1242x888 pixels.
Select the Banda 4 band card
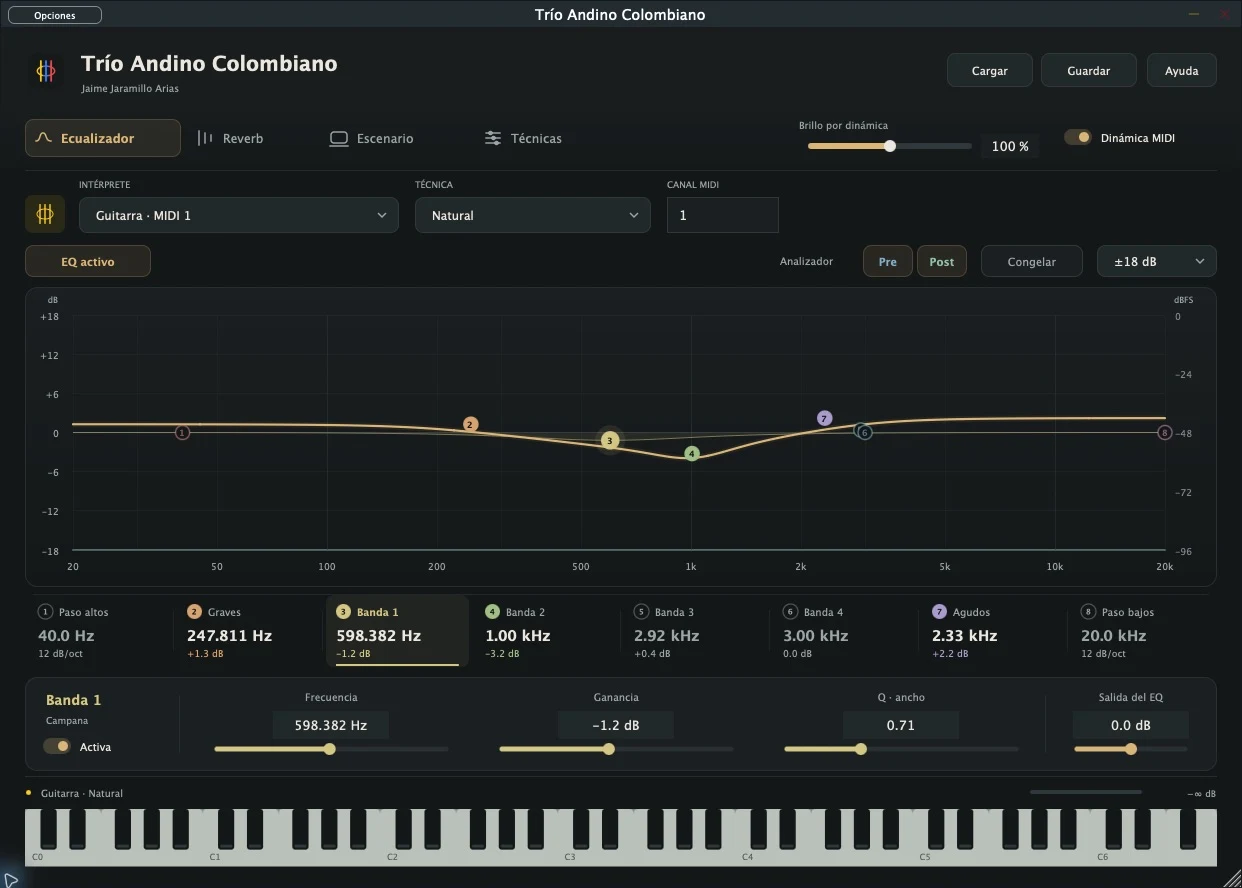click(x=844, y=631)
